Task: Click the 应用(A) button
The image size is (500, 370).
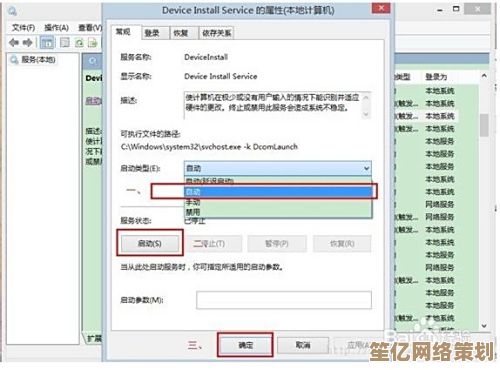Action: [x=358, y=345]
